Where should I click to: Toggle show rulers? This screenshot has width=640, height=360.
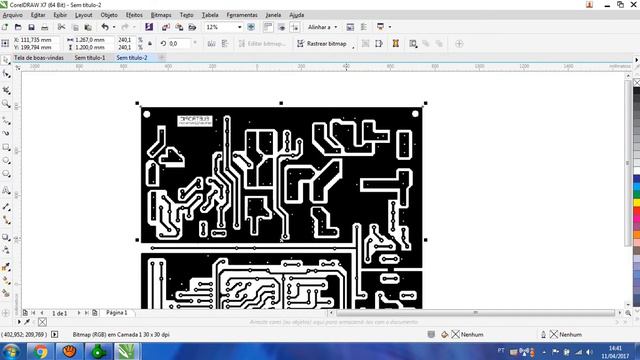(x=268, y=27)
